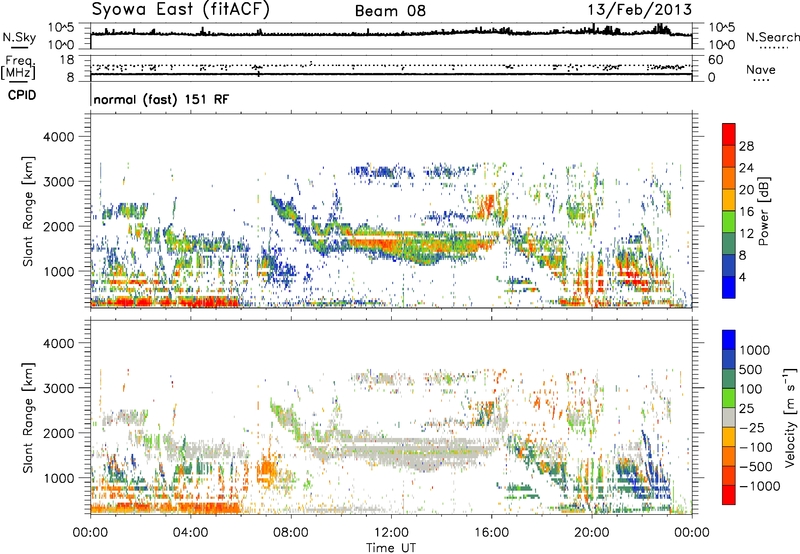Click the gray segment of the velocity colorbar
This screenshot has height=554, width=800.
(729, 417)
